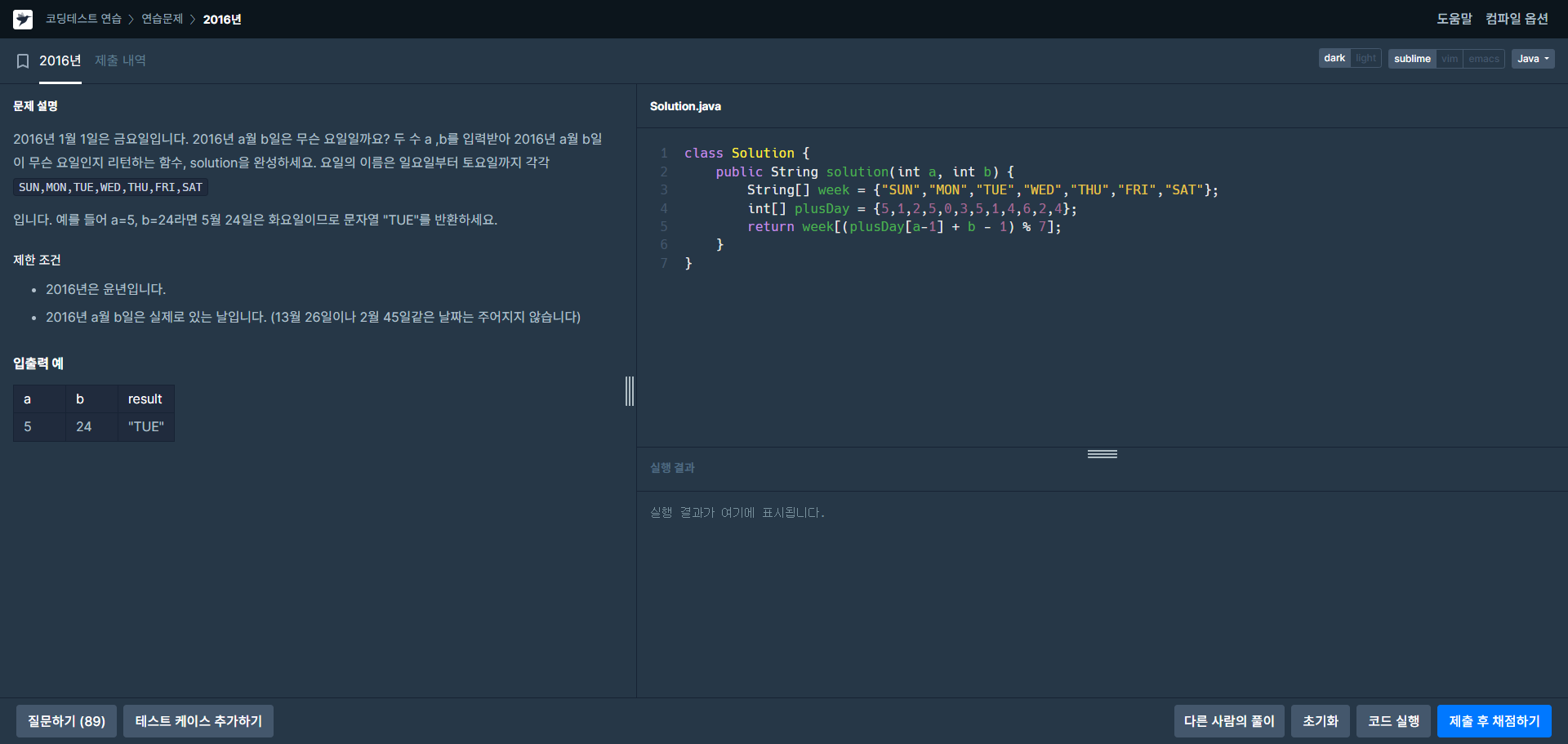Screen dimensions: 1568x744
Task: Enable the dark theme option
Action: [1334, 58]
